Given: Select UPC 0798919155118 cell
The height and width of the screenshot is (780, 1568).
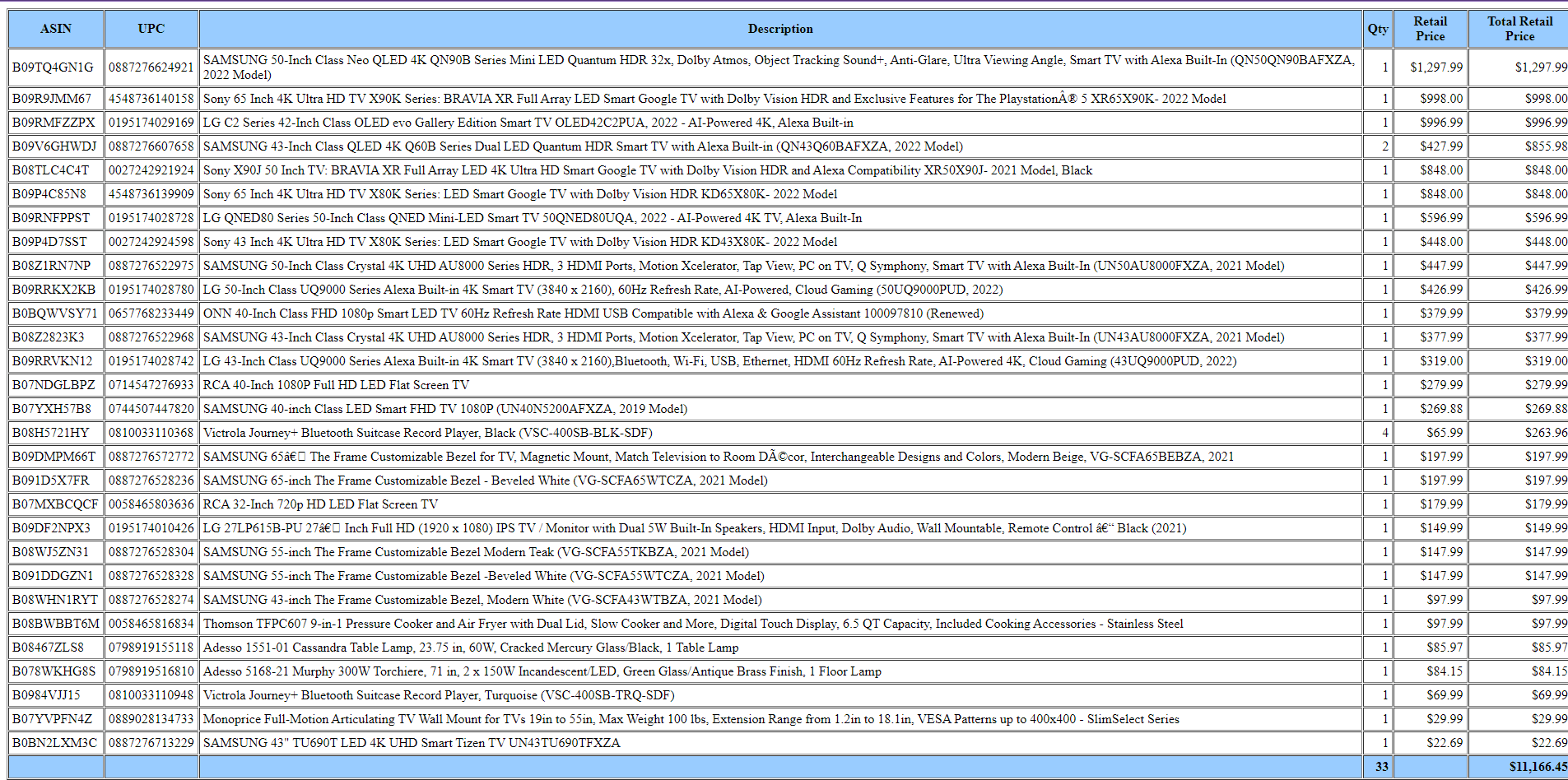Looking at the screenshot, I should click(151, 648).
